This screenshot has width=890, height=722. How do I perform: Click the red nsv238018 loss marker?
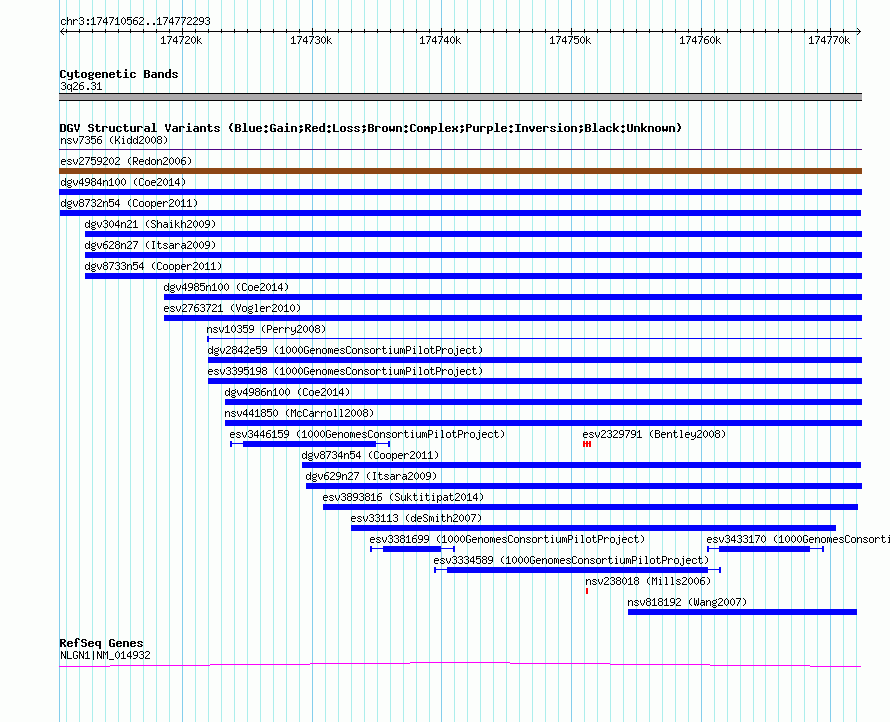pyautogui.click(x=587, y=591)
